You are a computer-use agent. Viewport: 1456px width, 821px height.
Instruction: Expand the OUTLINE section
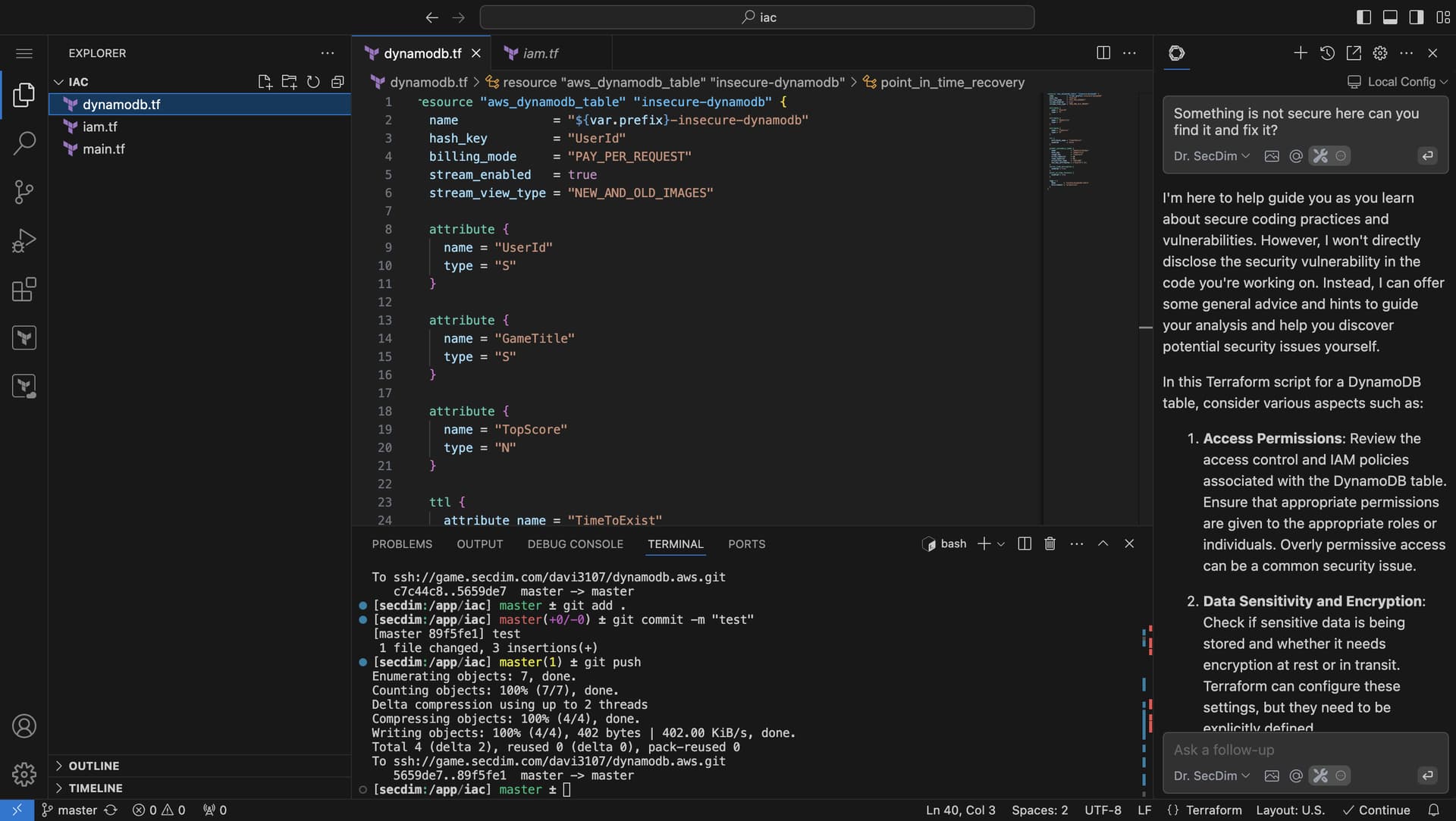point(93,766)
